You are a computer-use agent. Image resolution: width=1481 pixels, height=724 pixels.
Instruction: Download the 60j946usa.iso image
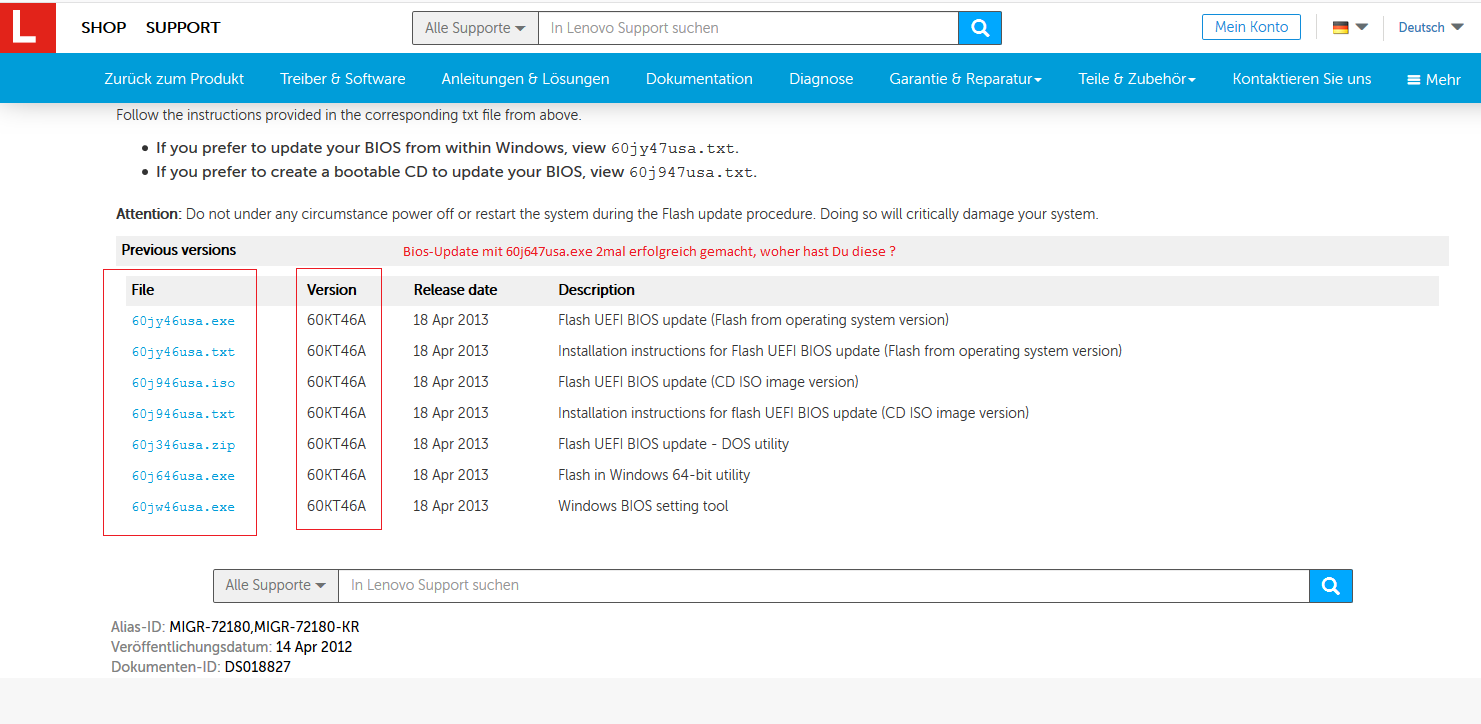pyautogui.click(x=183, y=383)
